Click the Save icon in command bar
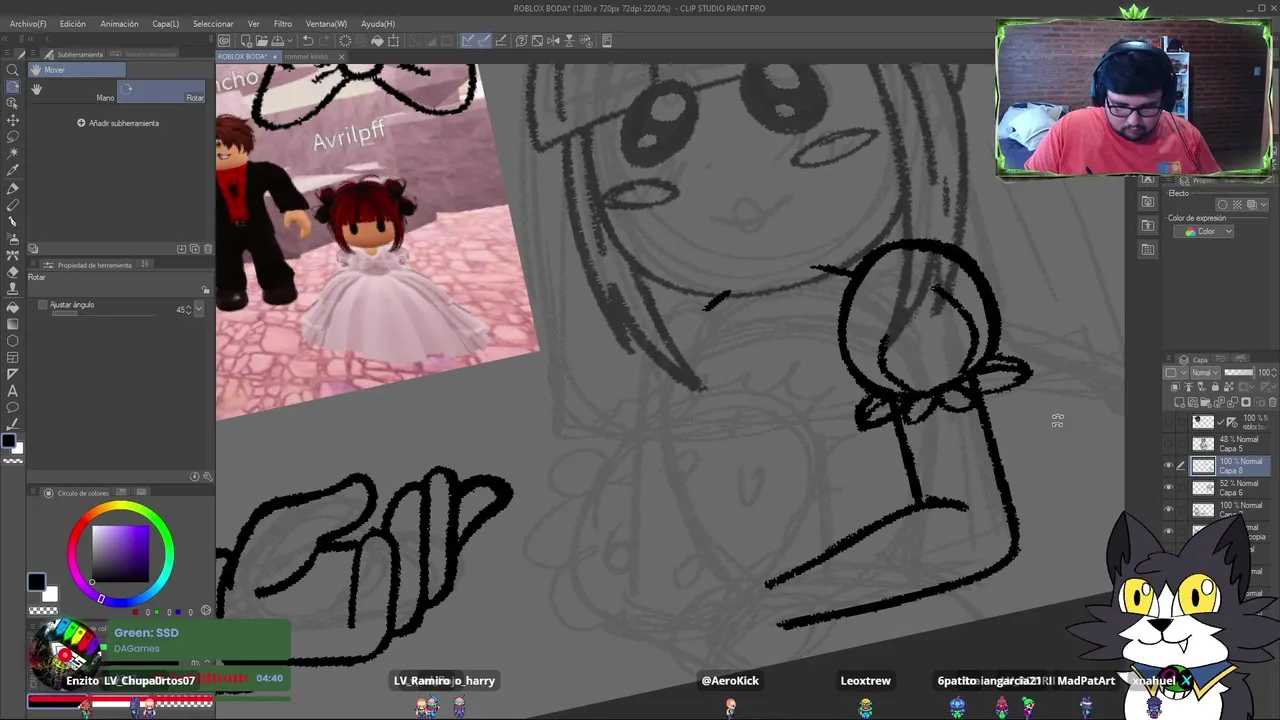The image size is (1280, 720). [x=279, y=41]
